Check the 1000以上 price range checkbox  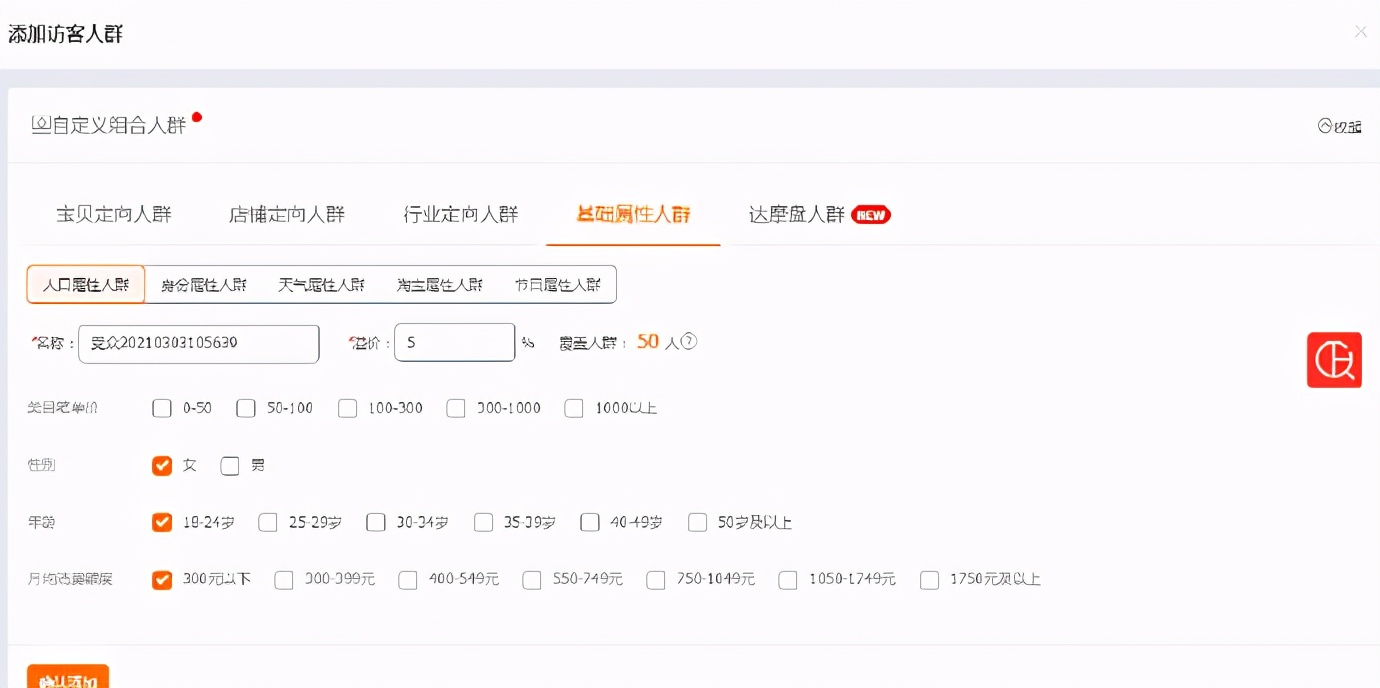[574, 408]
